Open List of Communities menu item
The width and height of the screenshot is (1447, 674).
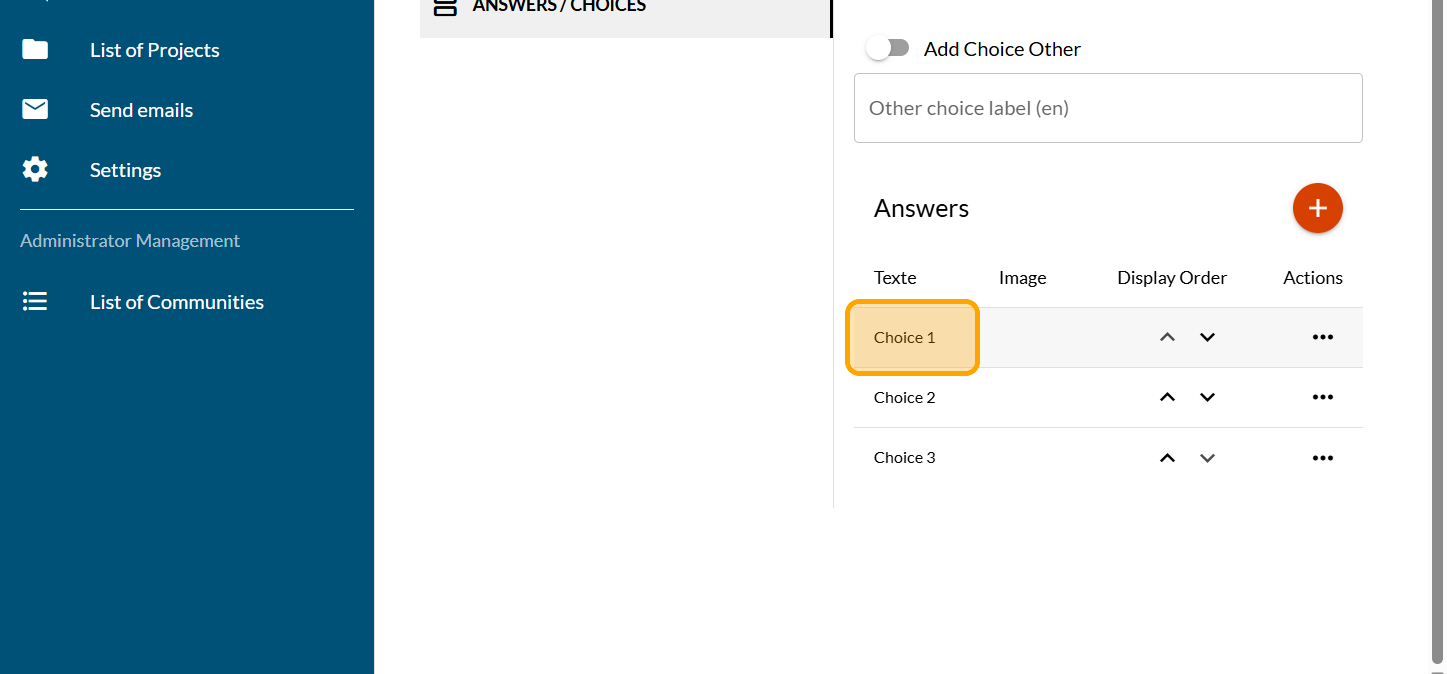pyautogui.click(x=176, y=302)
